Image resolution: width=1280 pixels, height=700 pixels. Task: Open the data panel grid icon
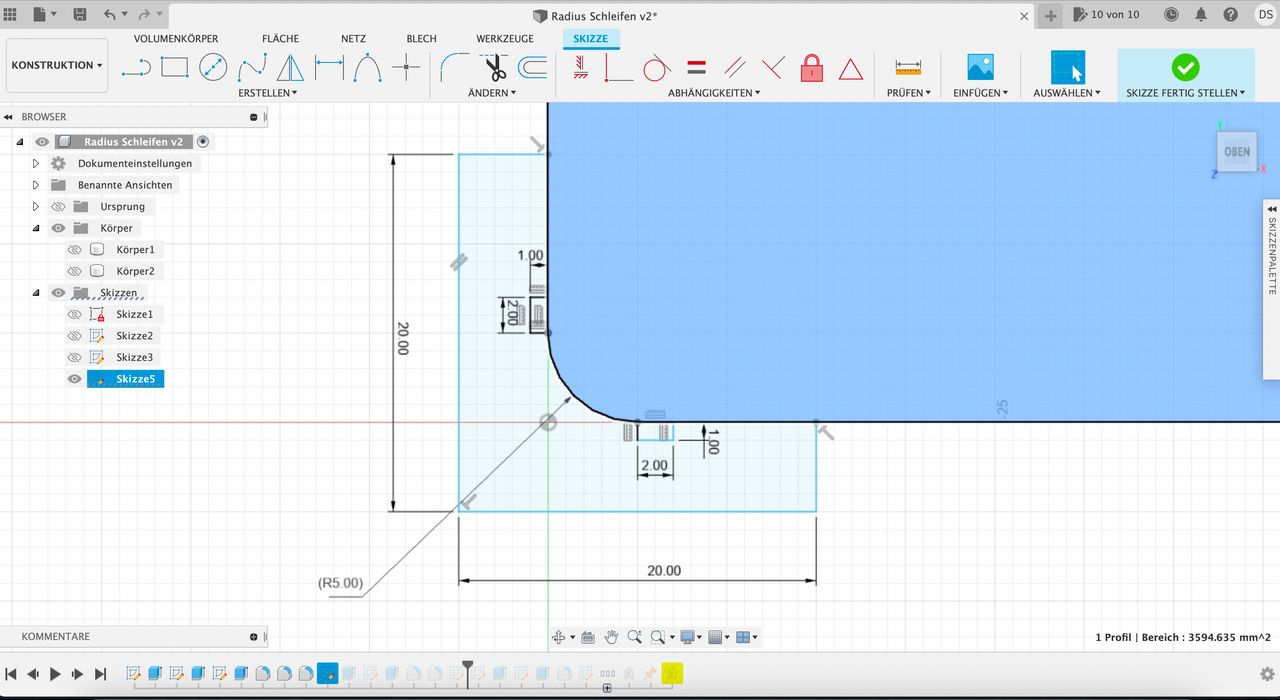11,15
